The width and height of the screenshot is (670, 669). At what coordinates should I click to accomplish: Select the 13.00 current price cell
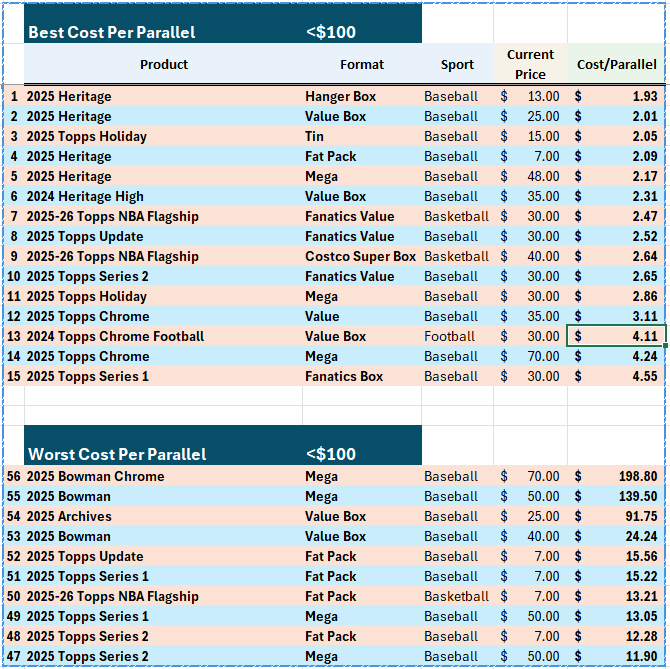click(530, 96)
